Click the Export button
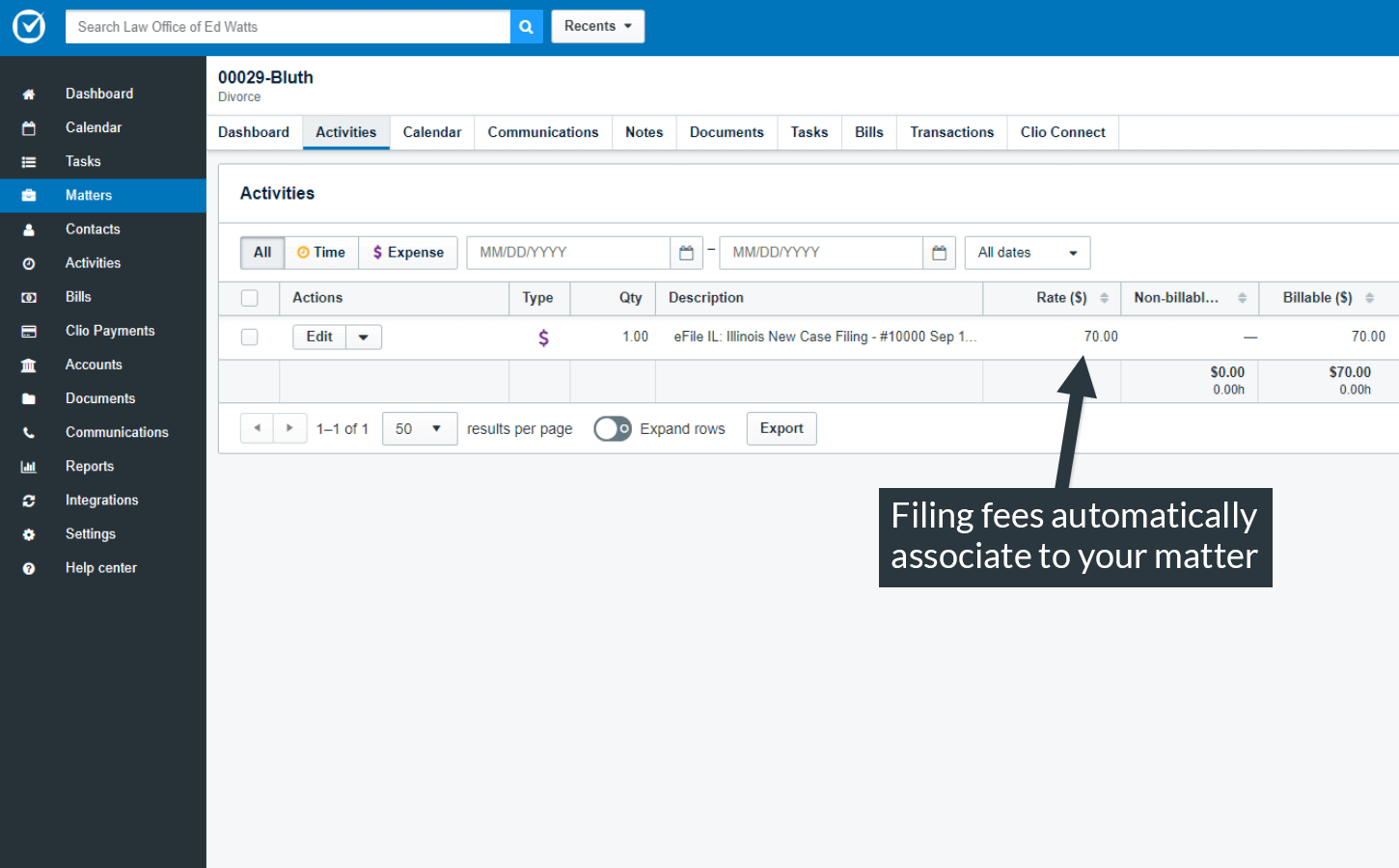The height and width of the screenshot is (868, 1399). click(x=781, y=428)
